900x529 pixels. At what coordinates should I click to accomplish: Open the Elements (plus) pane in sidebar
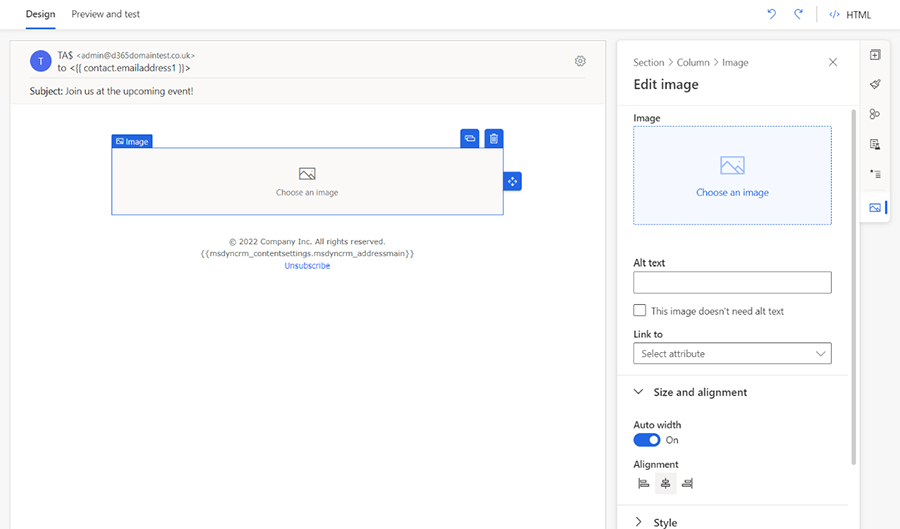tap(875, 55)
